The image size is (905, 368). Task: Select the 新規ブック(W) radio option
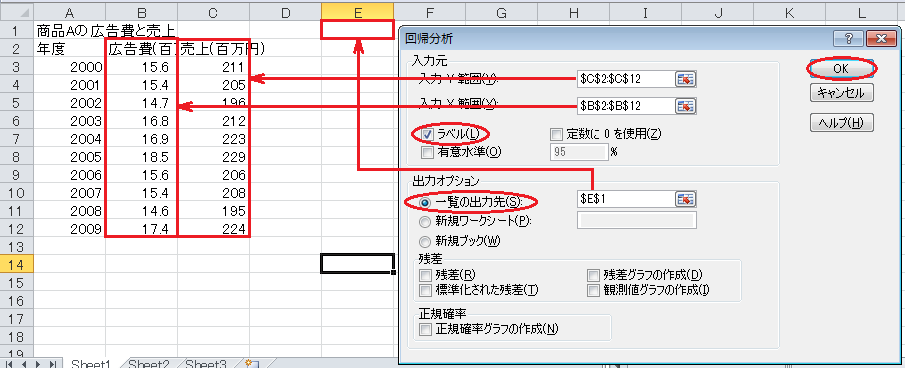coord(425,241)
